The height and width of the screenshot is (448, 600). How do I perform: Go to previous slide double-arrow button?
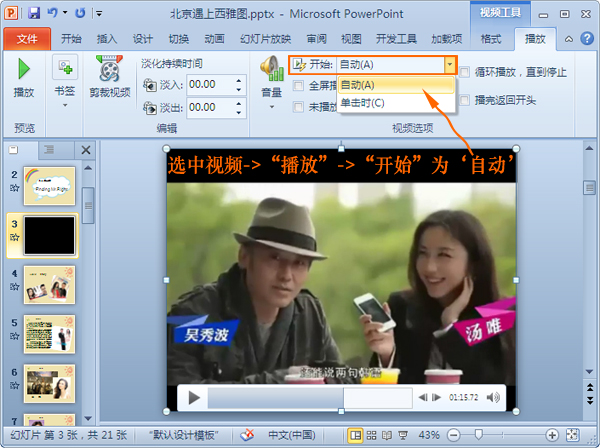point(590,388)
